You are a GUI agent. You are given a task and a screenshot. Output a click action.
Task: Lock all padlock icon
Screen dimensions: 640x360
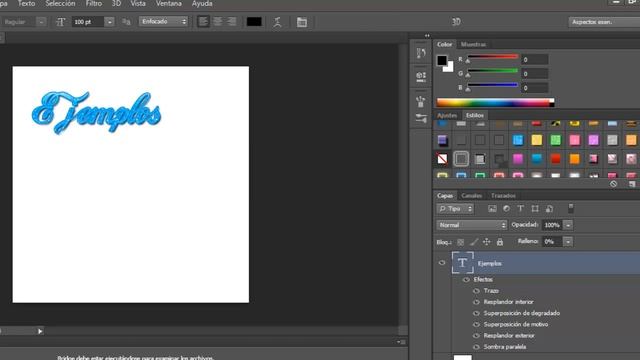click(500, 242)
